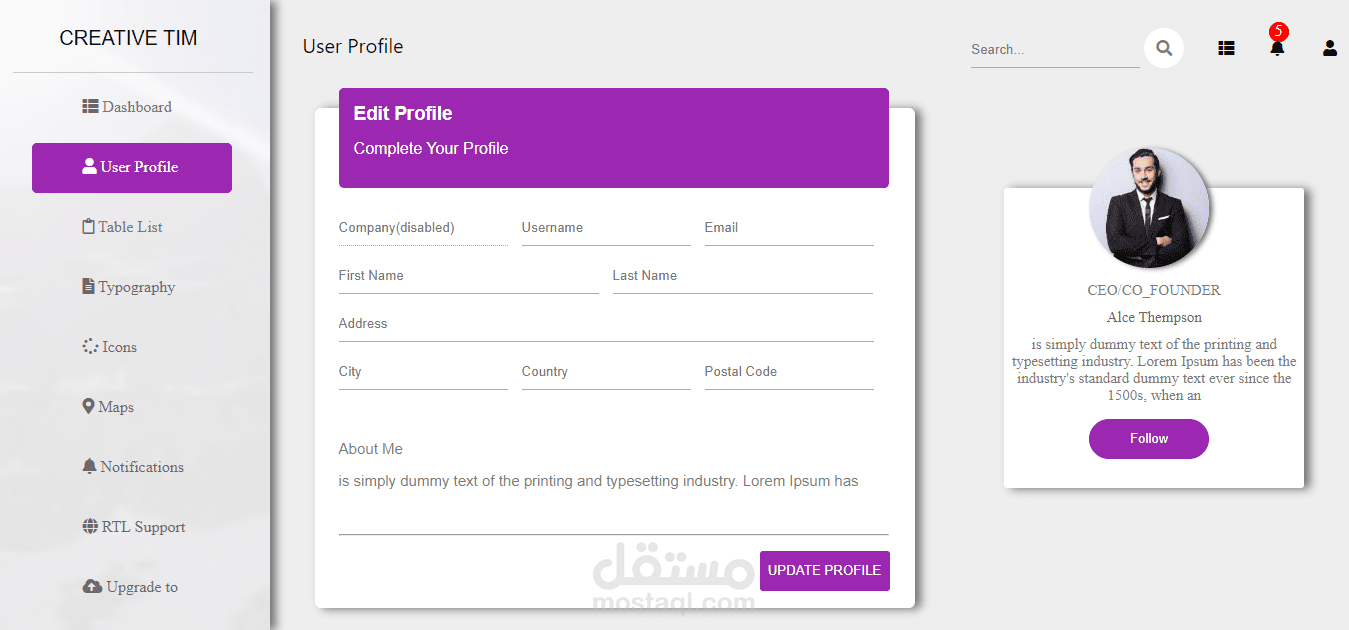1349x630 pixels.
Task: Open Dashboard from the sidebar
Action: (127, 107)
